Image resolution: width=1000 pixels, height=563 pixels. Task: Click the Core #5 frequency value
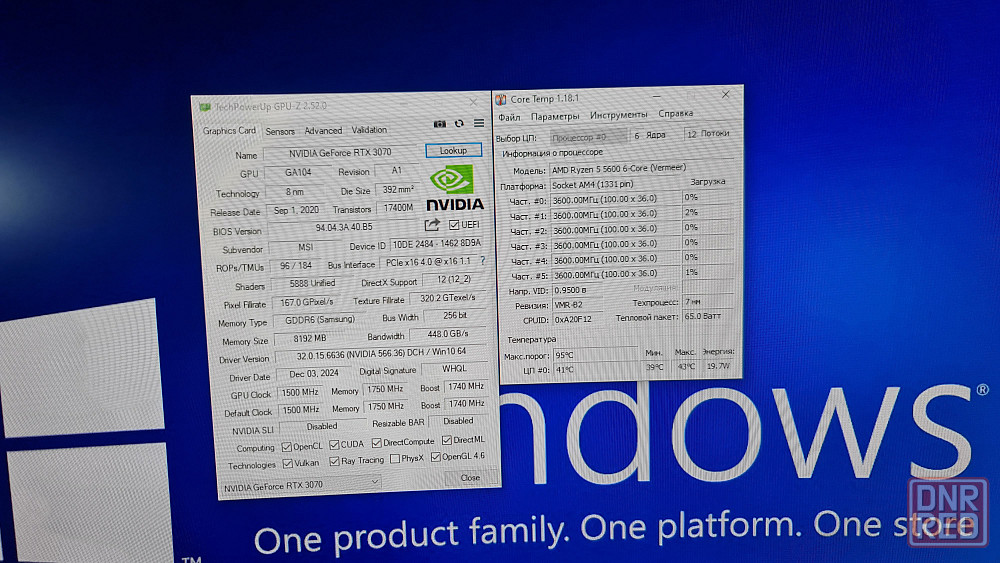point(615,274)
